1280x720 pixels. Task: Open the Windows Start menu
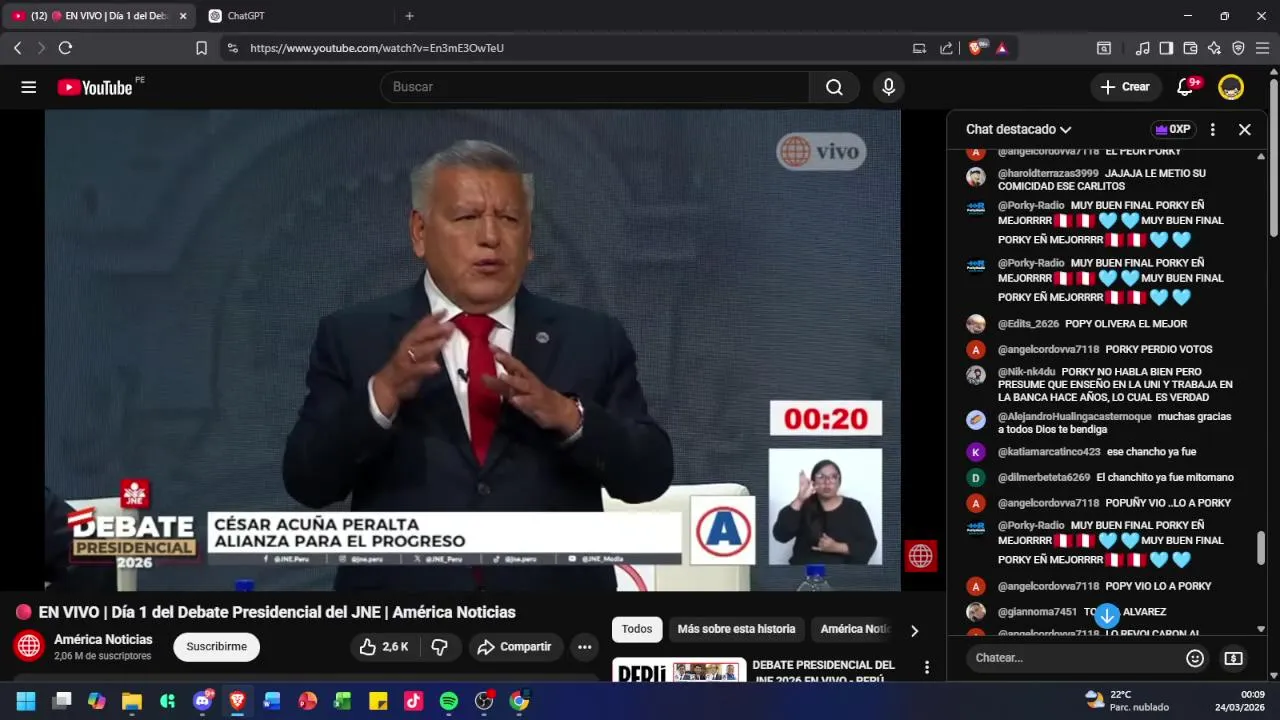click(26, 701)
